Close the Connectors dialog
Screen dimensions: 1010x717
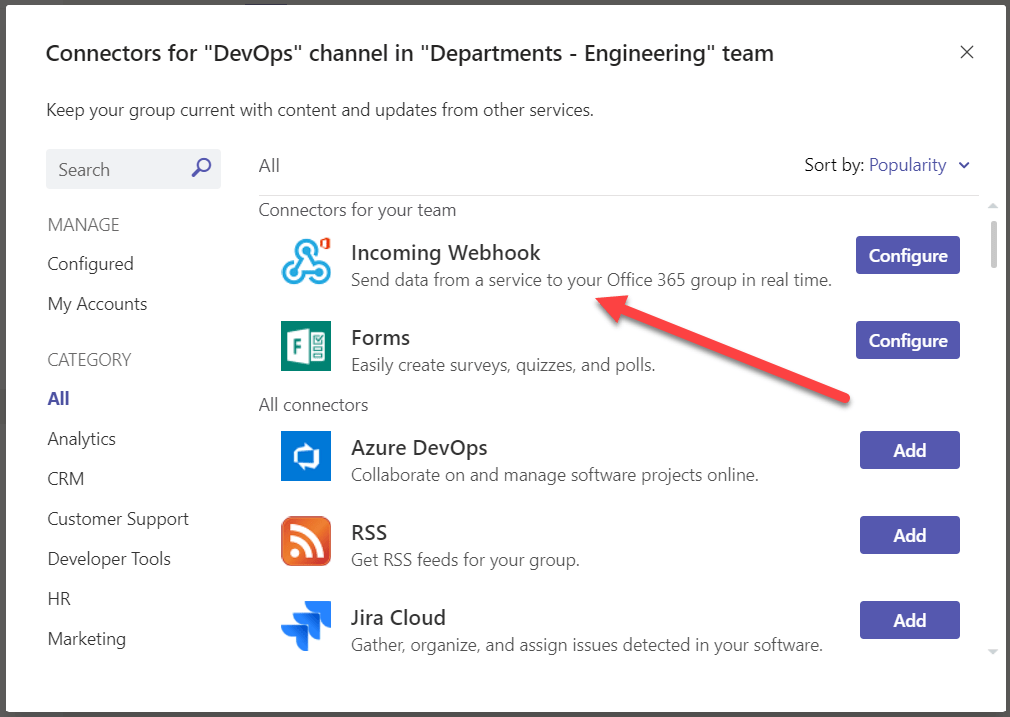click(x=966, y=53)
